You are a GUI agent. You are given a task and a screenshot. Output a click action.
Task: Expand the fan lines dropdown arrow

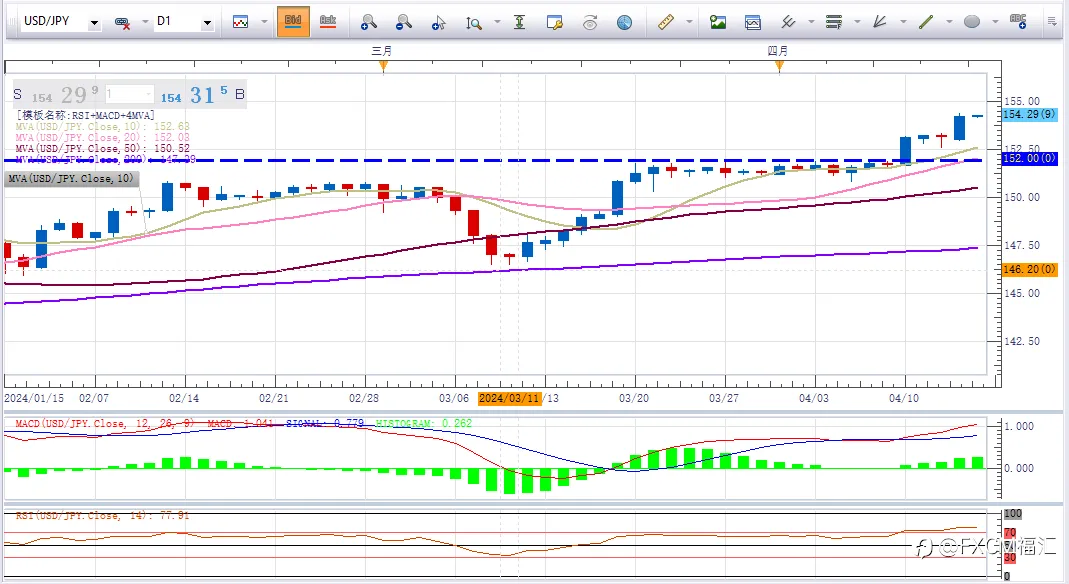903,22
